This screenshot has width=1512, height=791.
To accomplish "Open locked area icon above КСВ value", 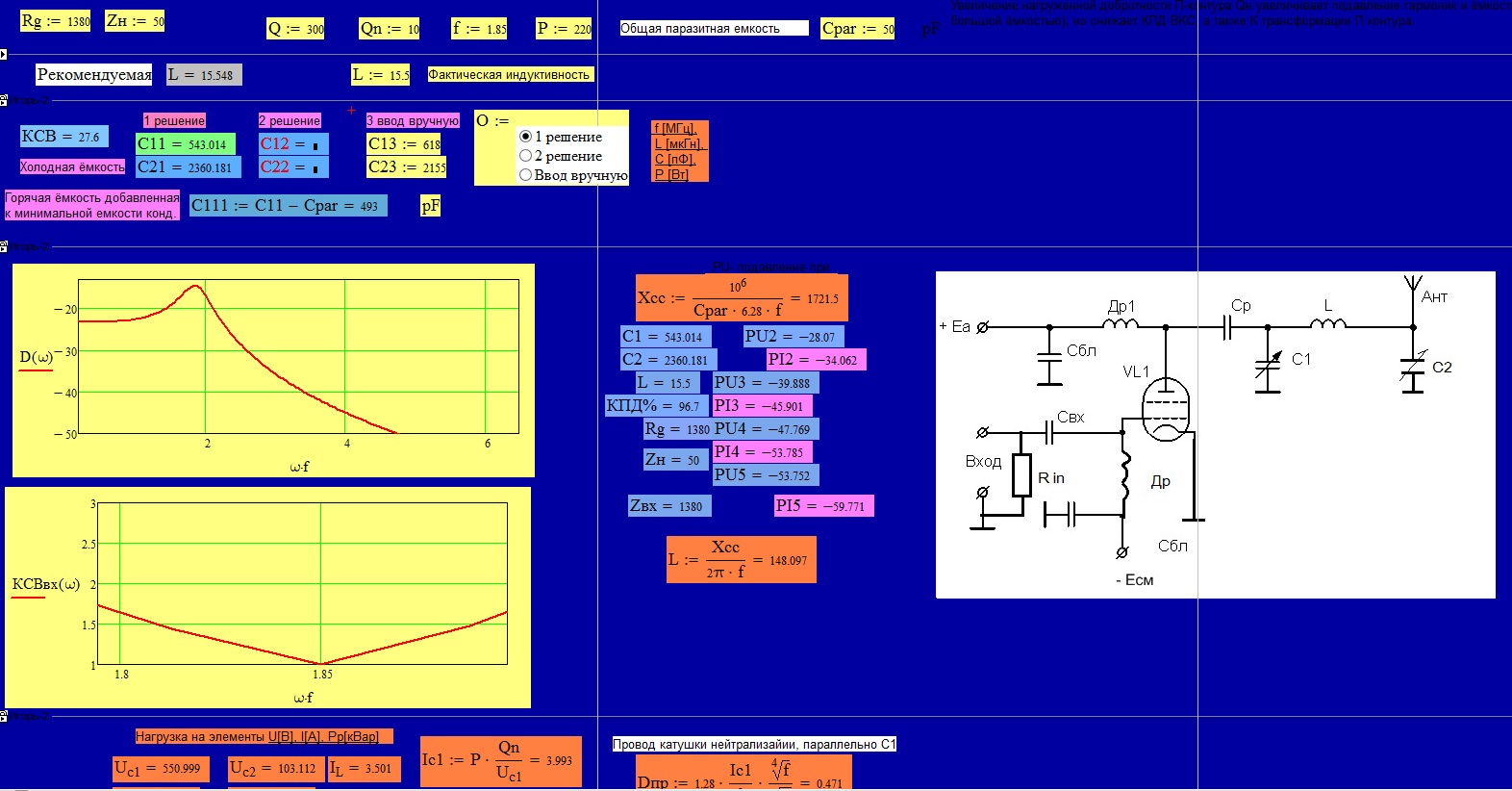I will pyautogui.click(x=4, y=100).
